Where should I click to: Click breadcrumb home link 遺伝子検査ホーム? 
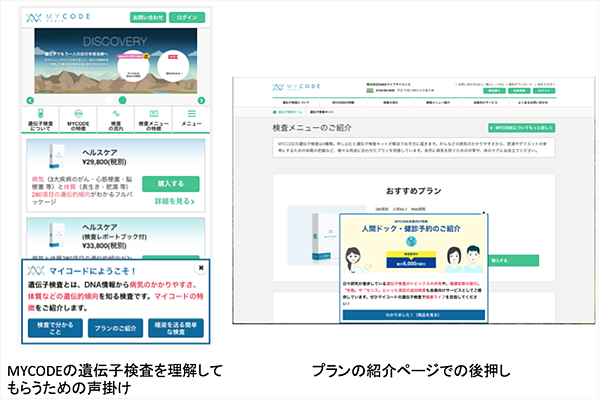287,112
